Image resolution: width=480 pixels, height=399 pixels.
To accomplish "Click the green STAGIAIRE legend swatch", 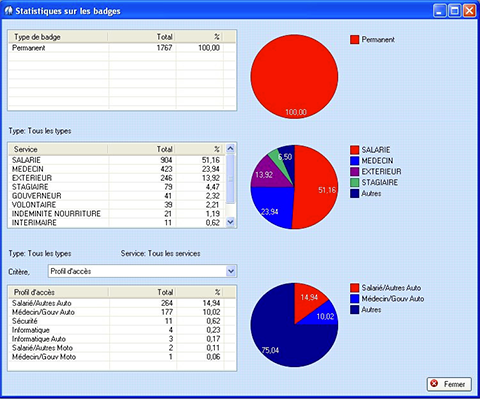I will coord(354,183).
